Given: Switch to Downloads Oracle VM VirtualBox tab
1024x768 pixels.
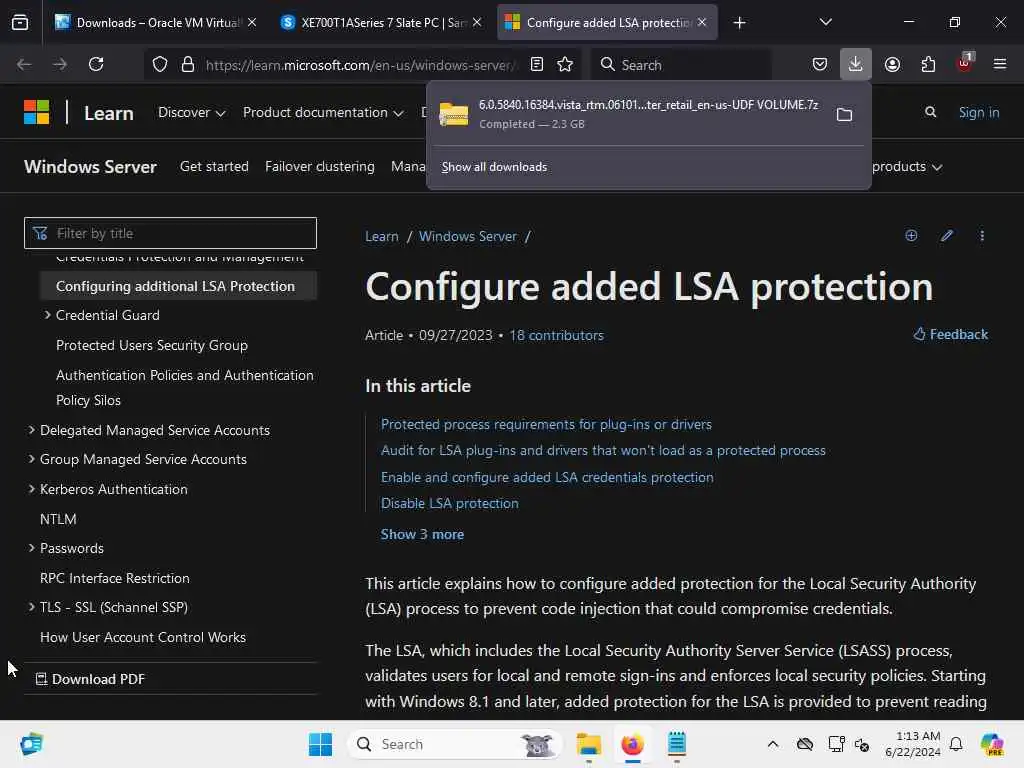Looking at the screenshot, I should tap(155, 23).
